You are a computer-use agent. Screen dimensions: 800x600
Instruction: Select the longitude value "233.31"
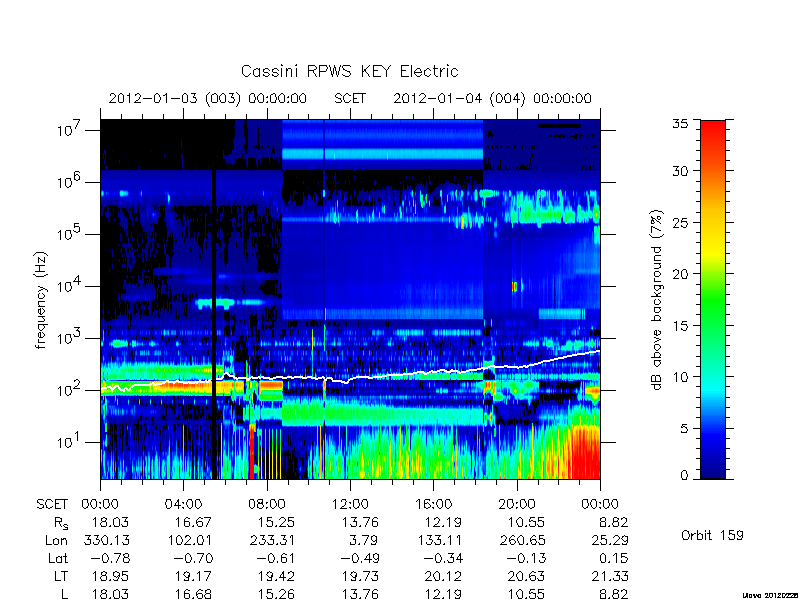point(272,540)
